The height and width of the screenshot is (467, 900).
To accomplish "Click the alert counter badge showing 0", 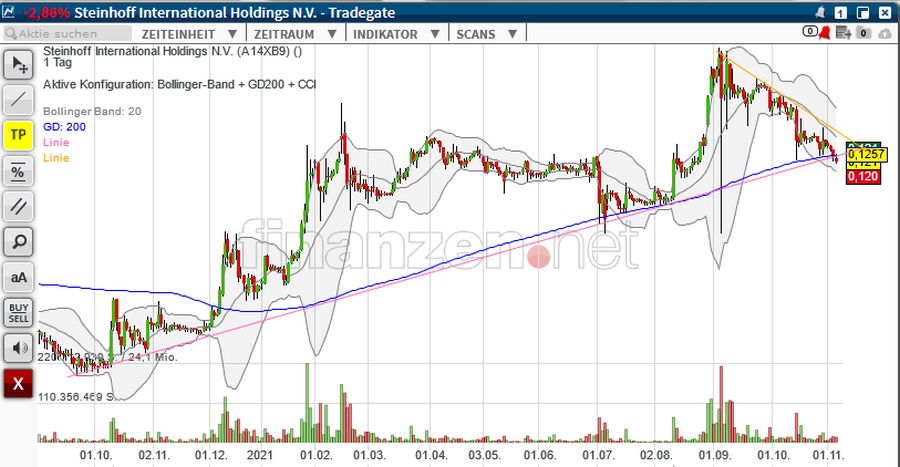I will click(x=810, y=32).
